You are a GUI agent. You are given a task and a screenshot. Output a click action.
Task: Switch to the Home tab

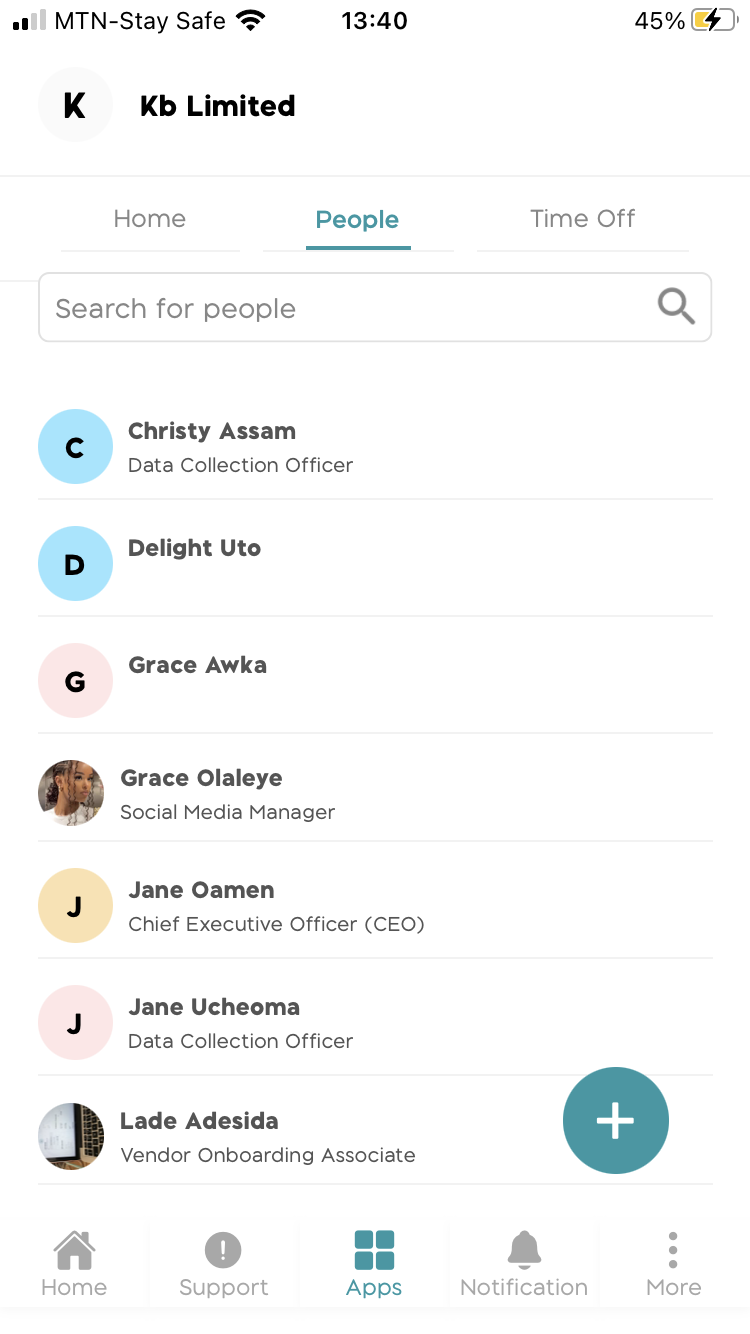pos(150,219)
